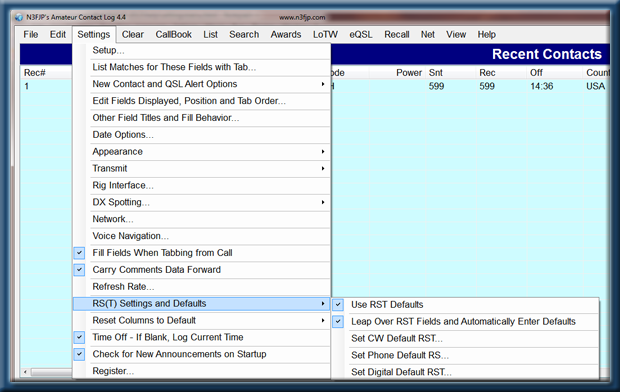
Task: Open the View menu
Action: pyautogui.click(x=456, y=34)
